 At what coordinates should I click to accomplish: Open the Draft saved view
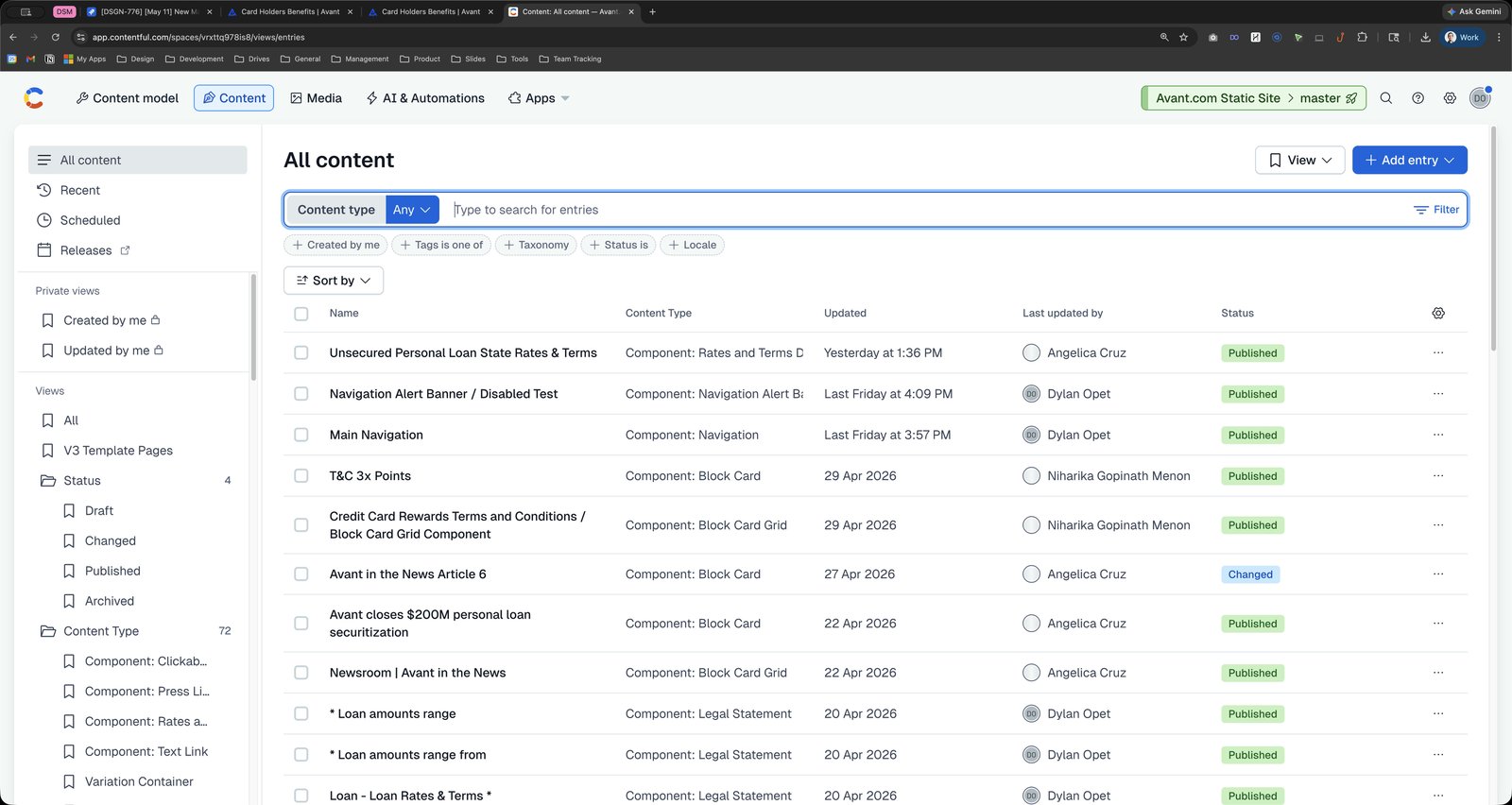click(x=99, y=511)
